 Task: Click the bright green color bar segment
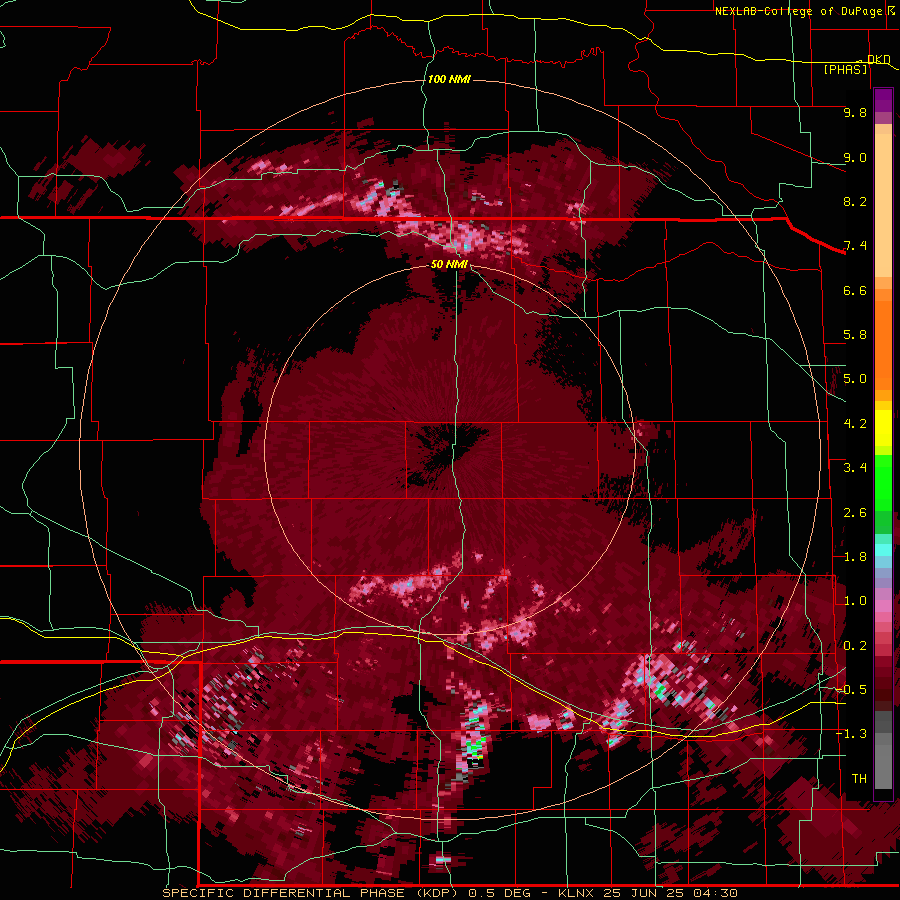pos(883,483)
